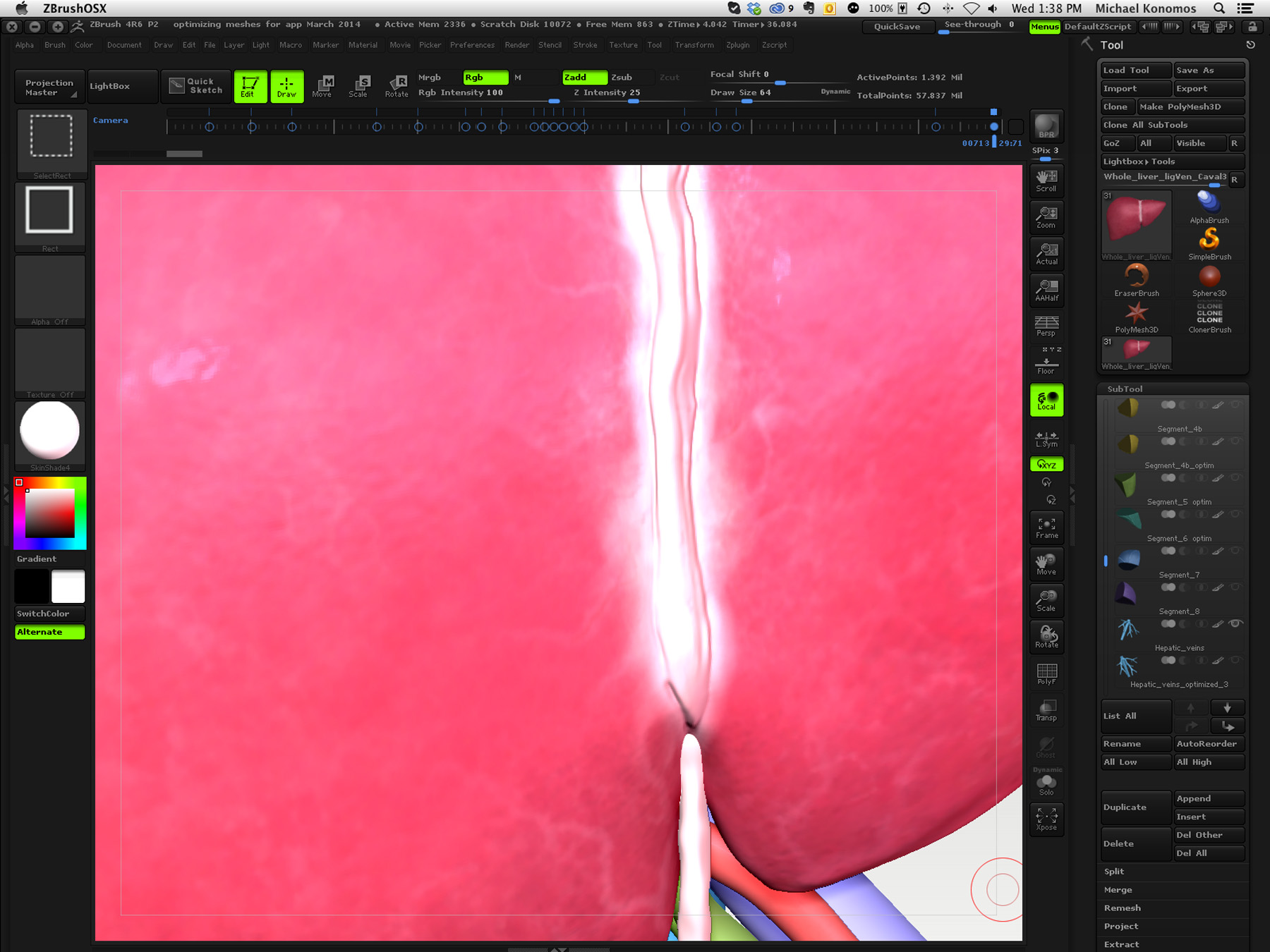Open the Zplugin menu
This screenshot has height=952, width=1270.
point(738,45)
